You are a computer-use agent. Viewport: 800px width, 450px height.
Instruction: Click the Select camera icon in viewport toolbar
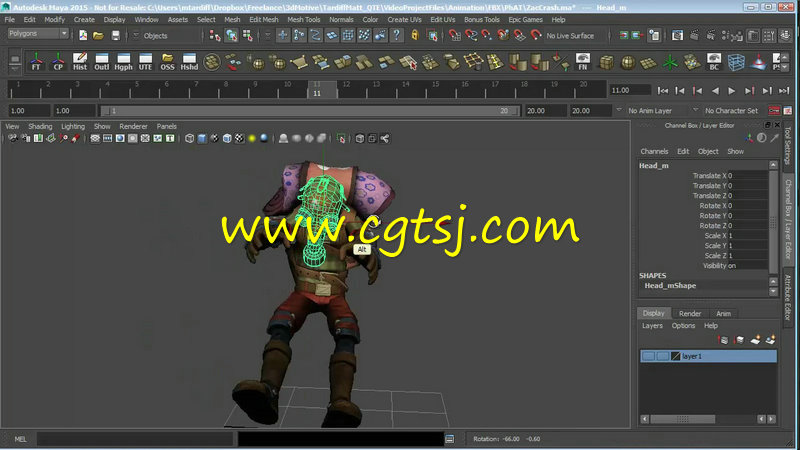[13, 138]
